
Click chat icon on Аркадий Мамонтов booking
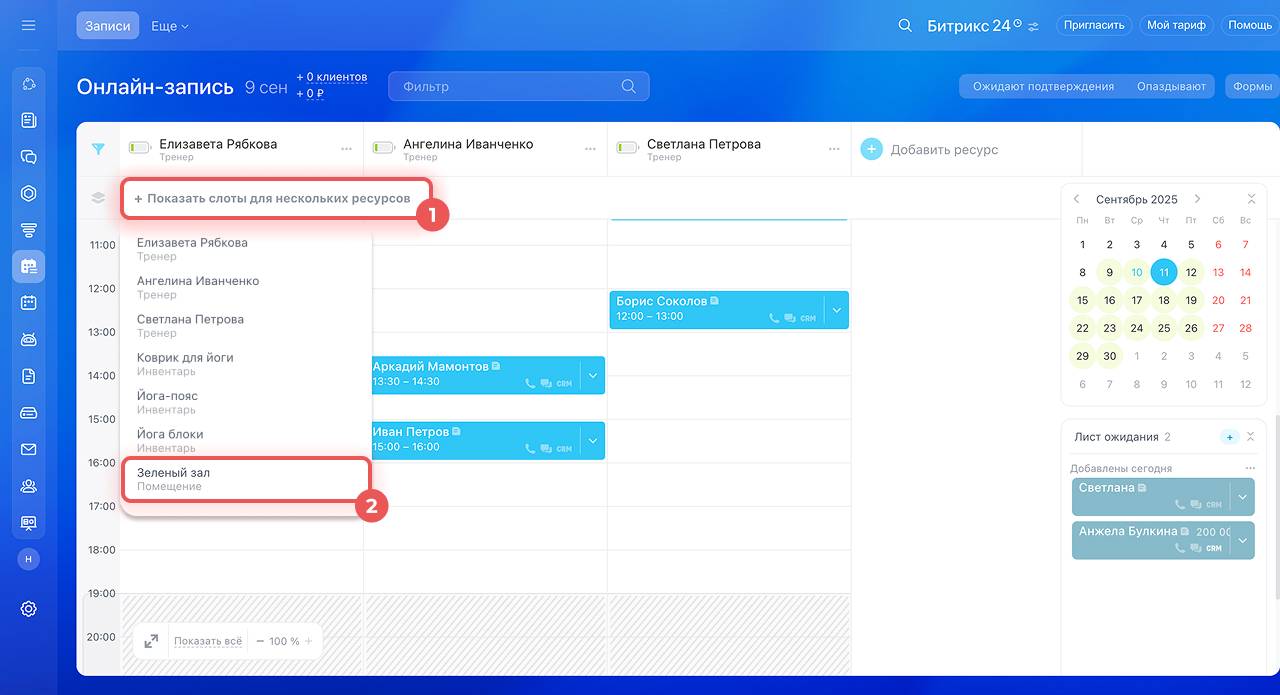(x=546, y=383)
